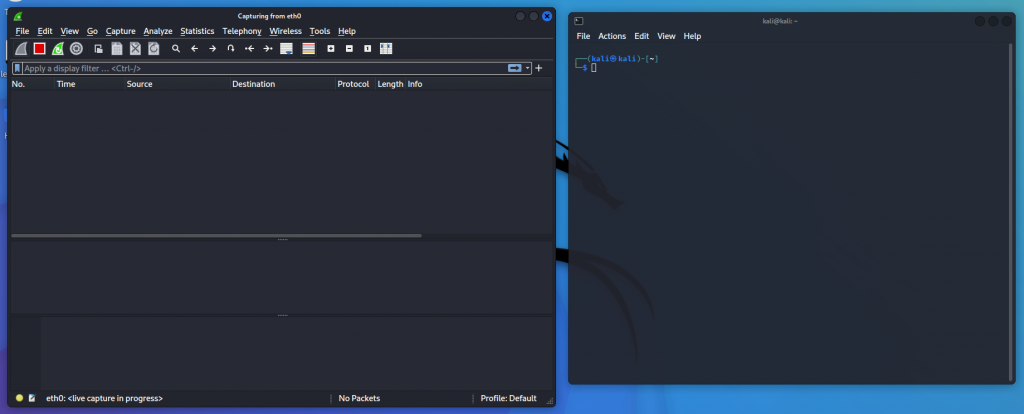Stop the running capture with red square
The height and width of the screenshot is (414, 1024).
pos(40,48)
